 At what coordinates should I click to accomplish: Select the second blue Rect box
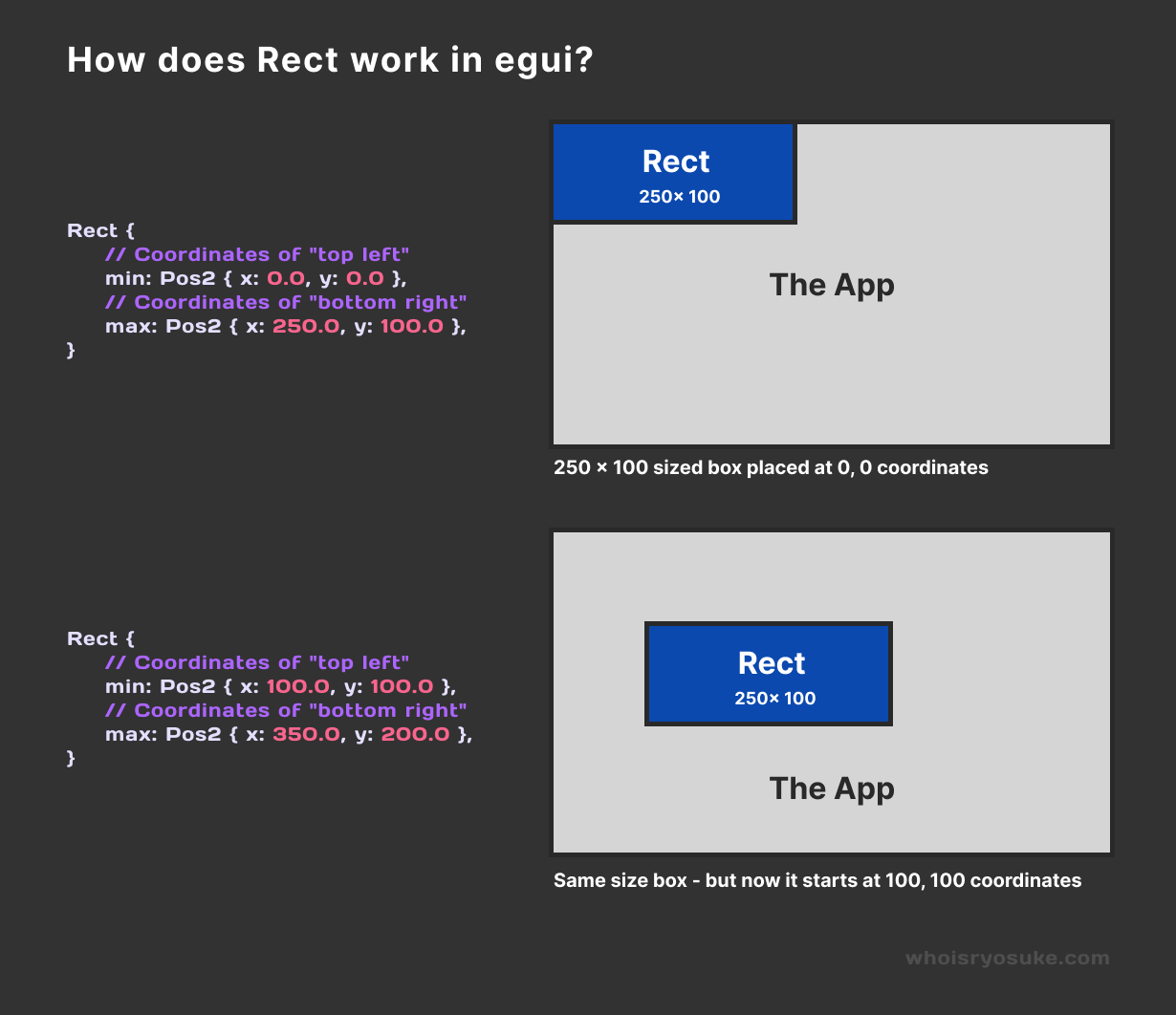point(769,674)
